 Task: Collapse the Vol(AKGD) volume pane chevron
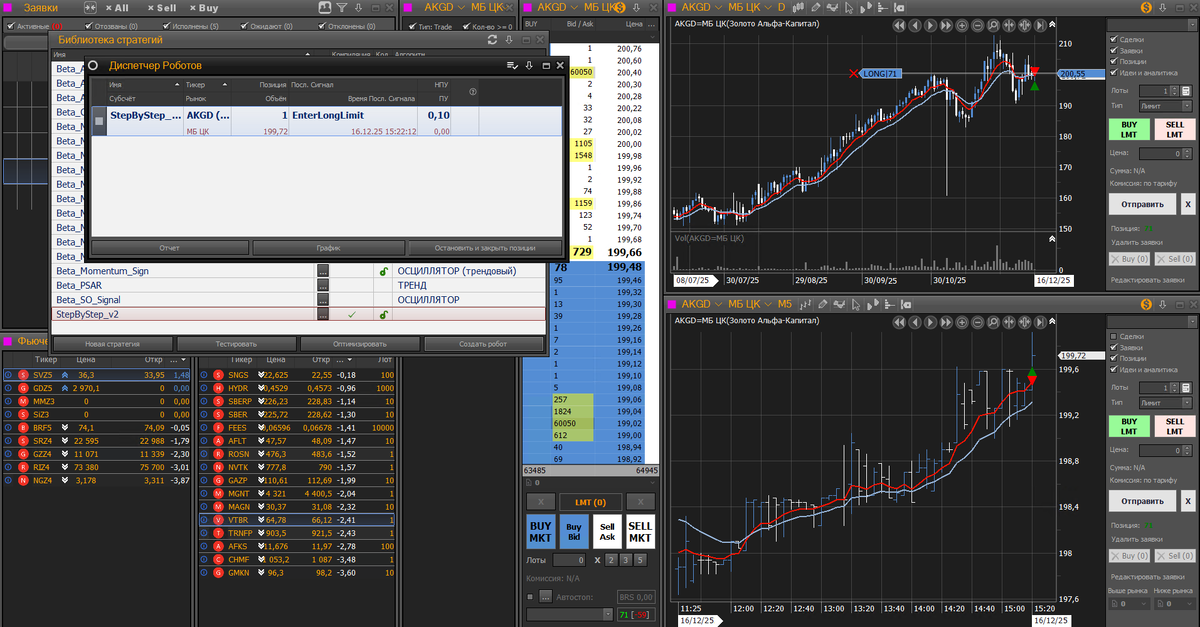1052,239
